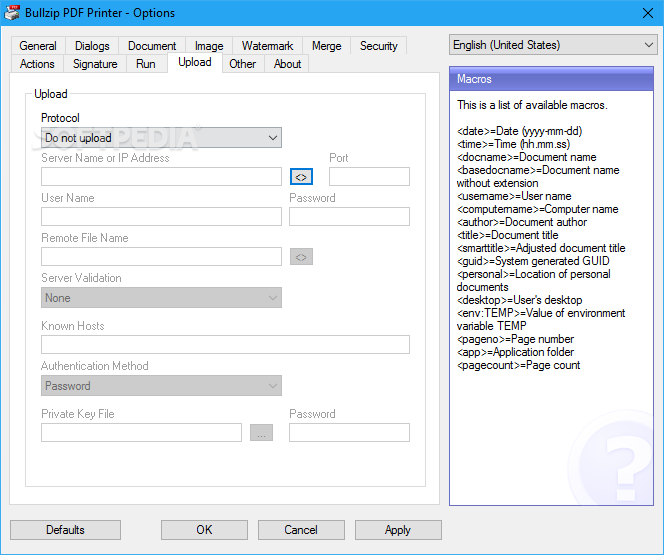Click the <computername>=Computer name macro line
This screenshot has width=664, height=555.
pos(537,209)
